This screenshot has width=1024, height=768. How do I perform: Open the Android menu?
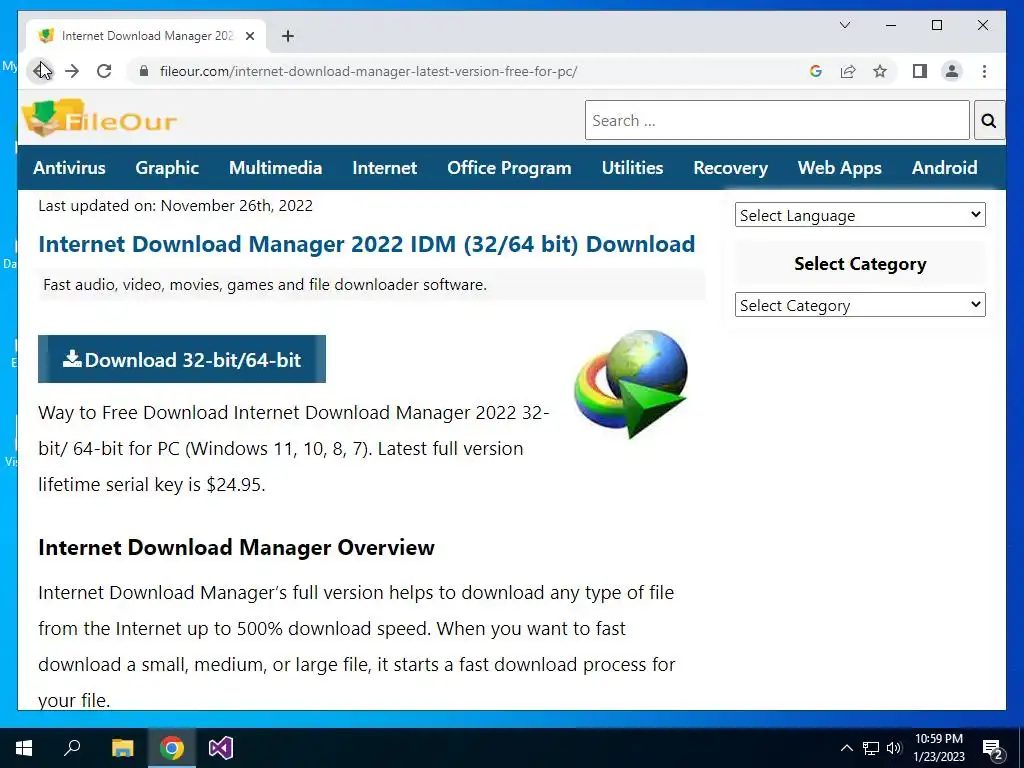click(x=944, y=168)
